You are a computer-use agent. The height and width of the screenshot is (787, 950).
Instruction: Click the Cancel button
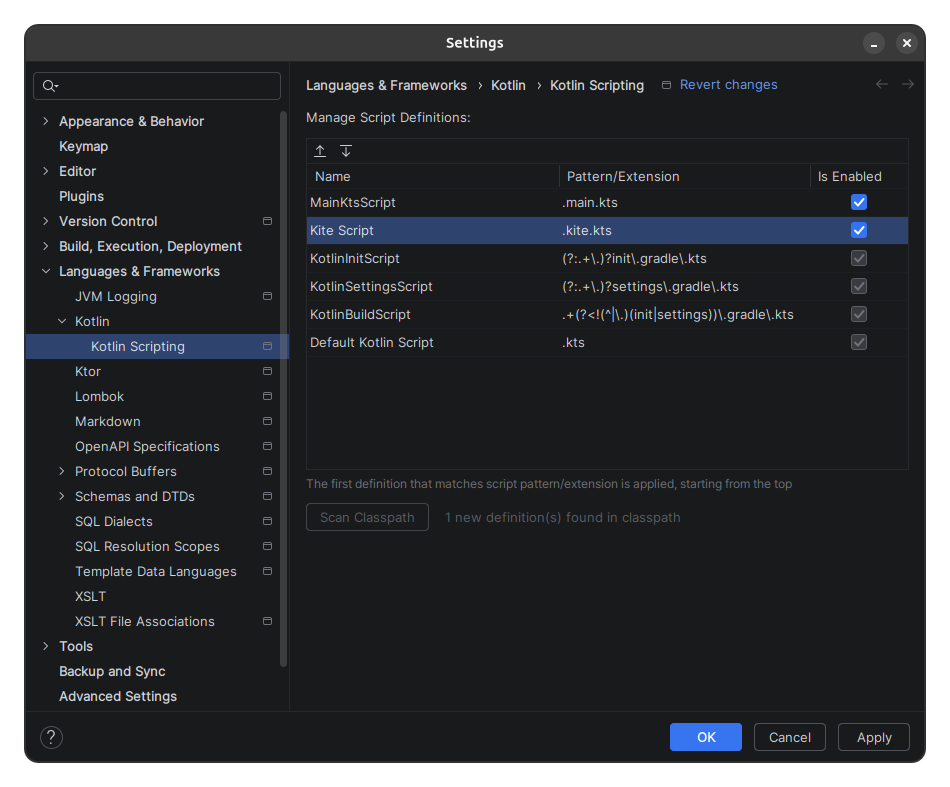click(x=789, y=737)
